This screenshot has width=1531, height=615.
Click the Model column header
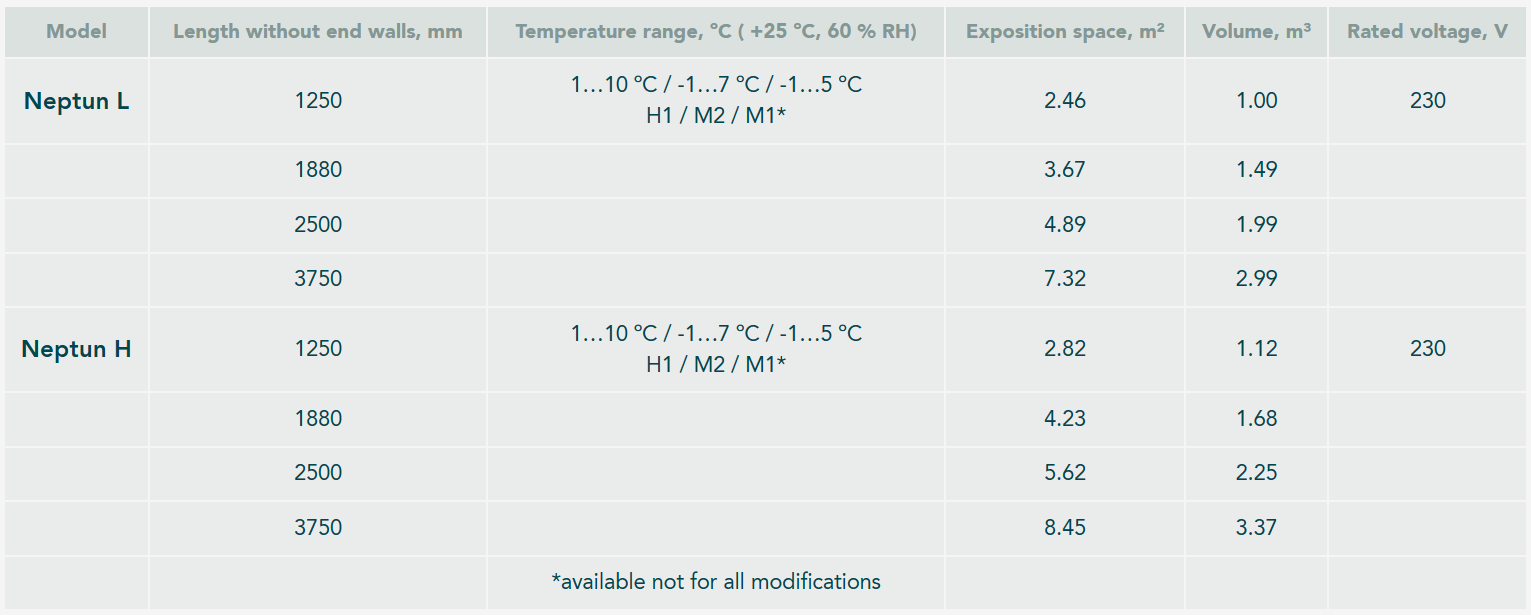(77, 32)
